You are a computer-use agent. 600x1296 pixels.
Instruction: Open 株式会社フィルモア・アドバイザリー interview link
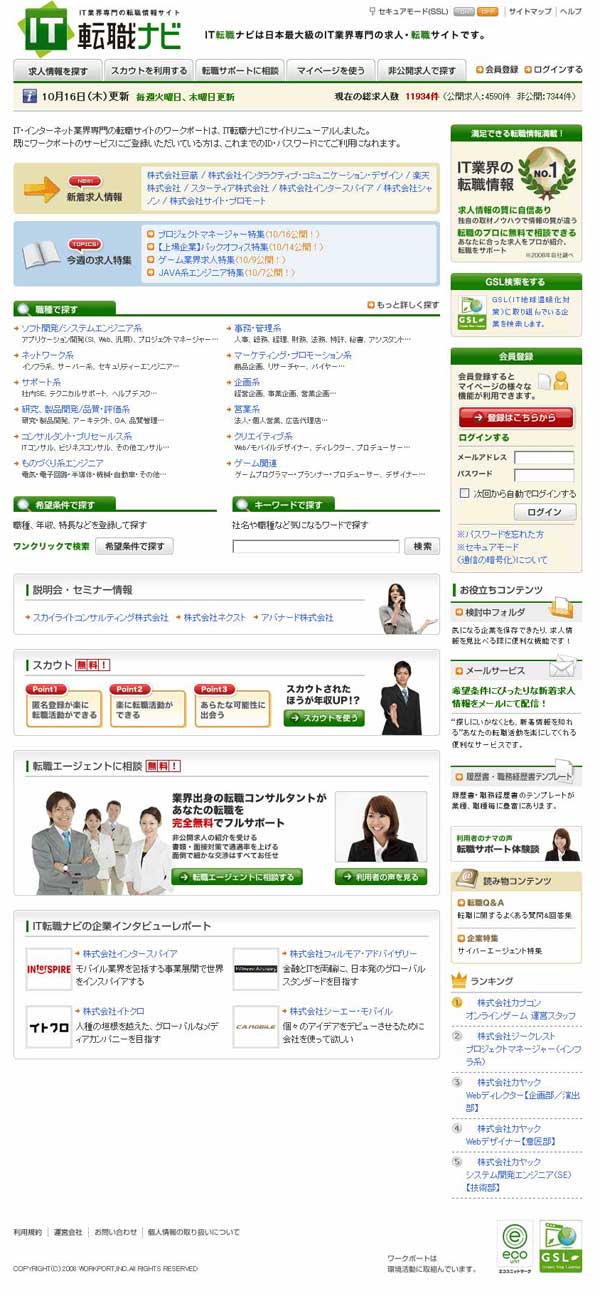pos(349,954)
